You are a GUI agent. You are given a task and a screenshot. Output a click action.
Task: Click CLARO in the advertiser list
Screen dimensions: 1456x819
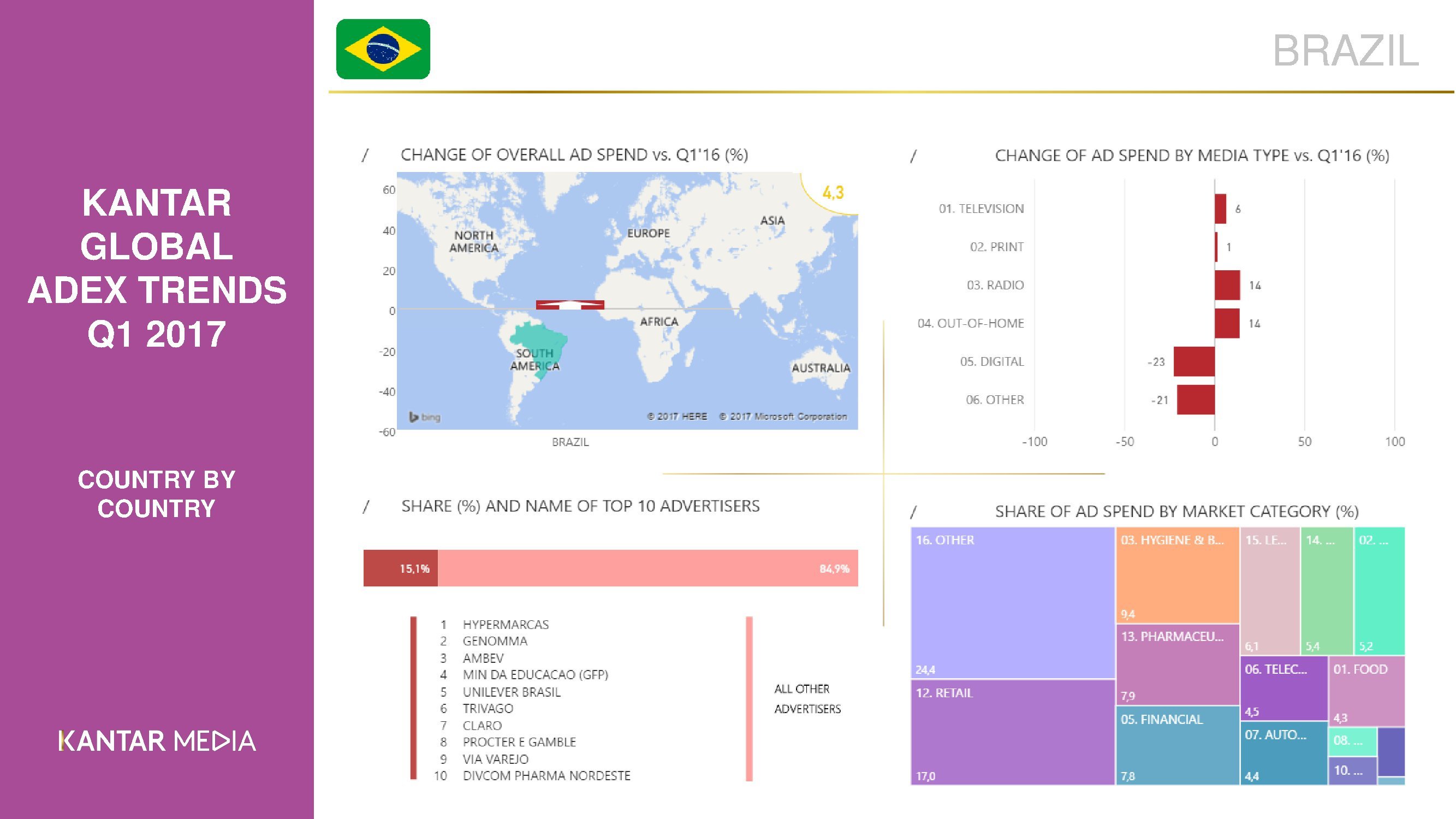click(x=482, y=725)
